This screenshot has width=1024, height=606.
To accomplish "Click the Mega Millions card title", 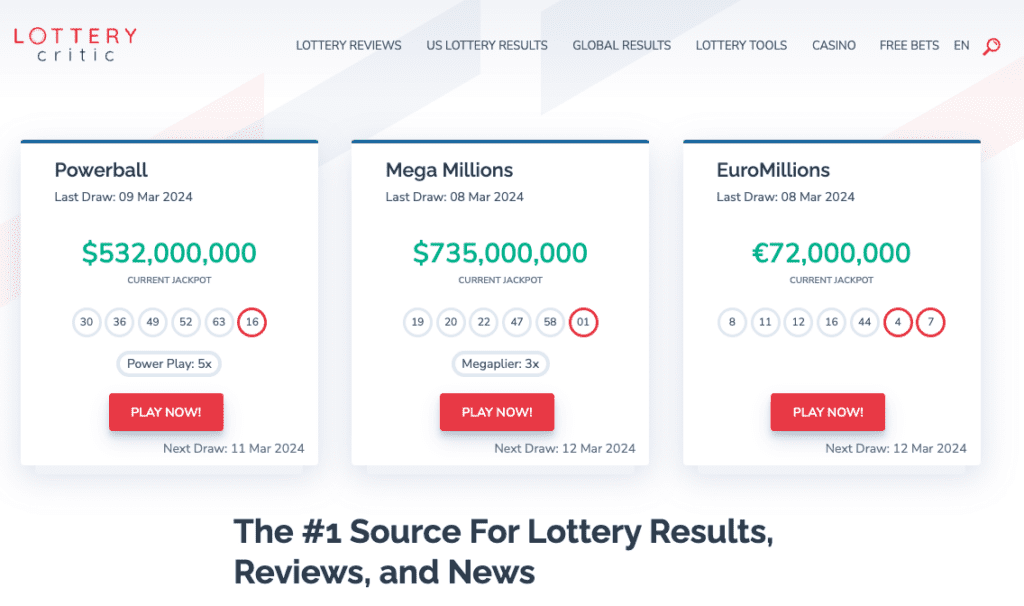I will tap(449, 170).
